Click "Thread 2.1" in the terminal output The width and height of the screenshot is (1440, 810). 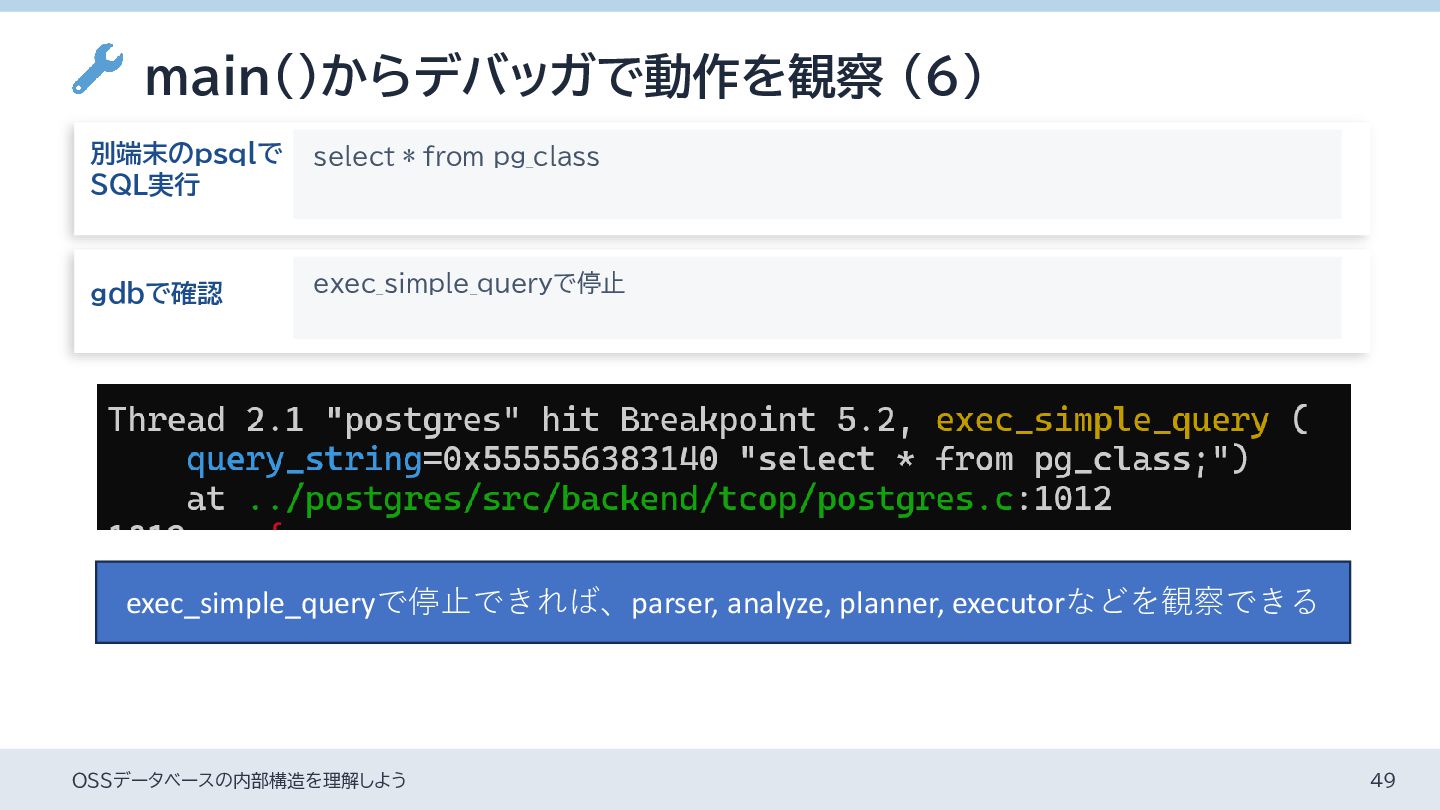(206, 420)
